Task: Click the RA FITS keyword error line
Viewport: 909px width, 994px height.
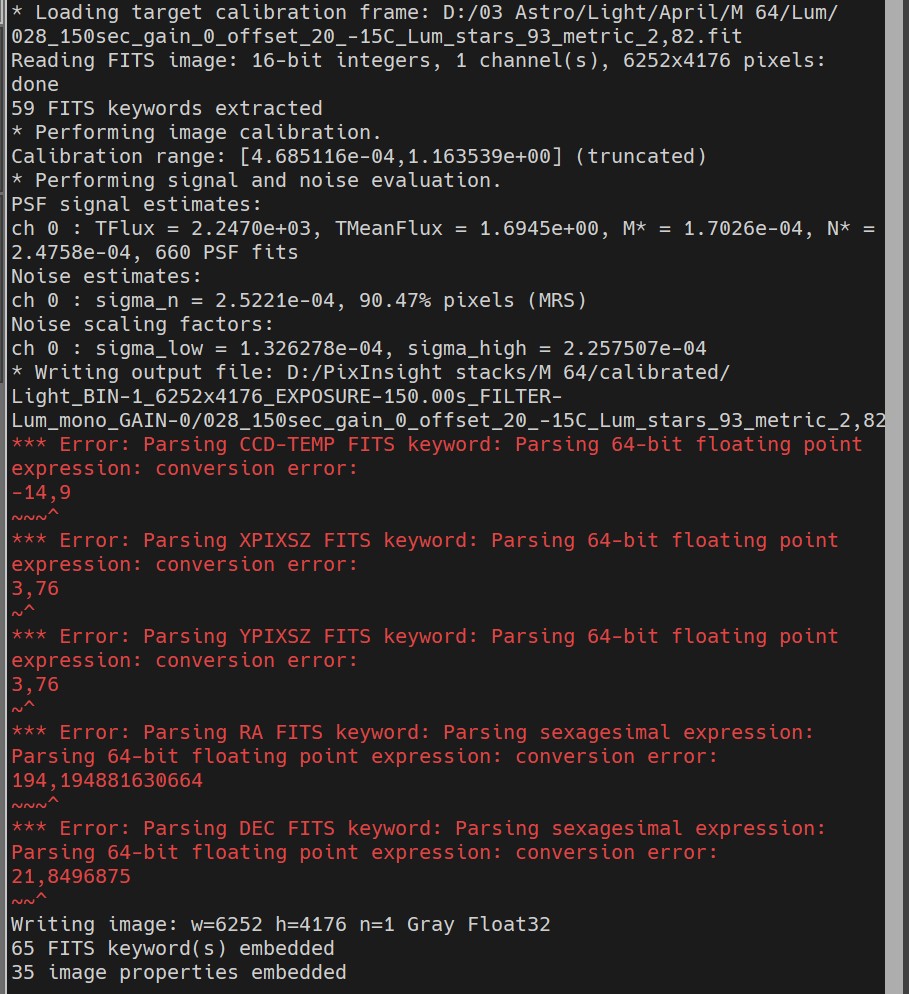Action: point(412,744)
